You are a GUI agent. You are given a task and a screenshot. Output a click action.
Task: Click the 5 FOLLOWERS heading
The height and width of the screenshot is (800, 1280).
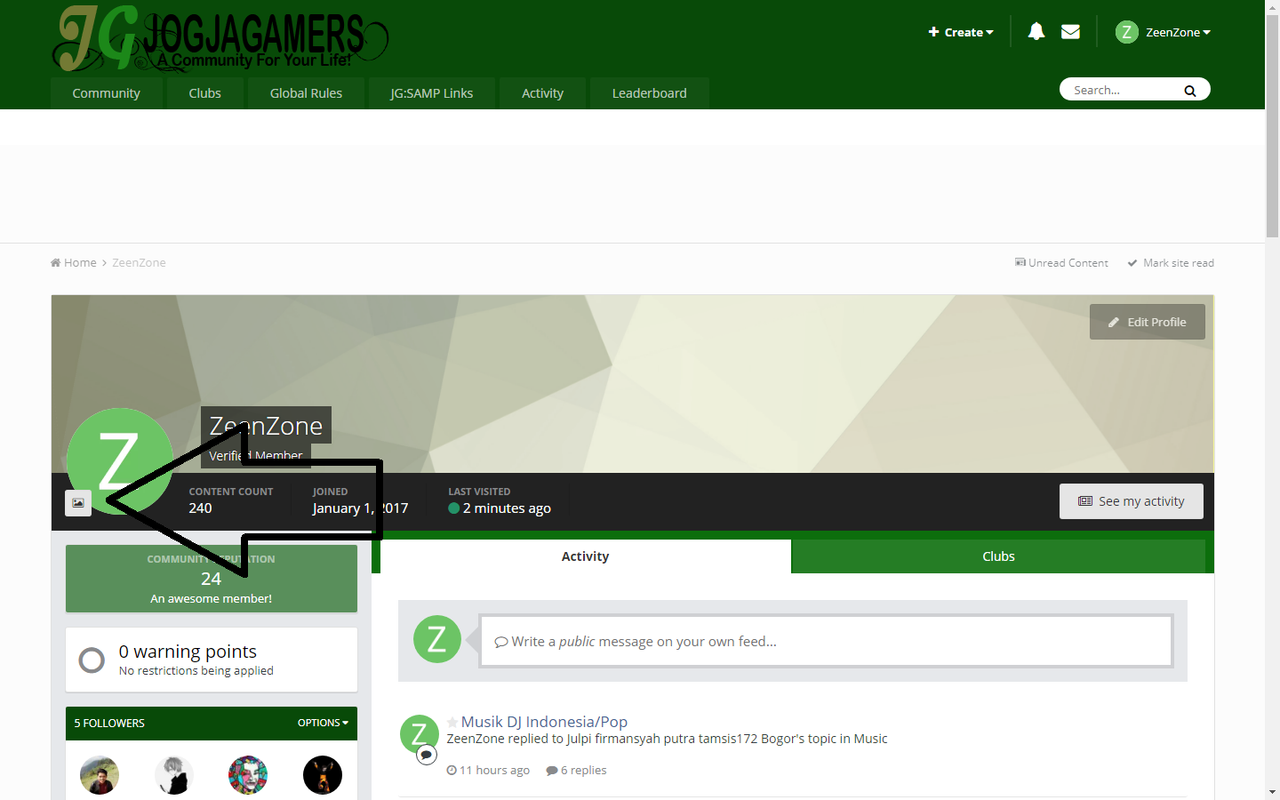pos(109,723)
